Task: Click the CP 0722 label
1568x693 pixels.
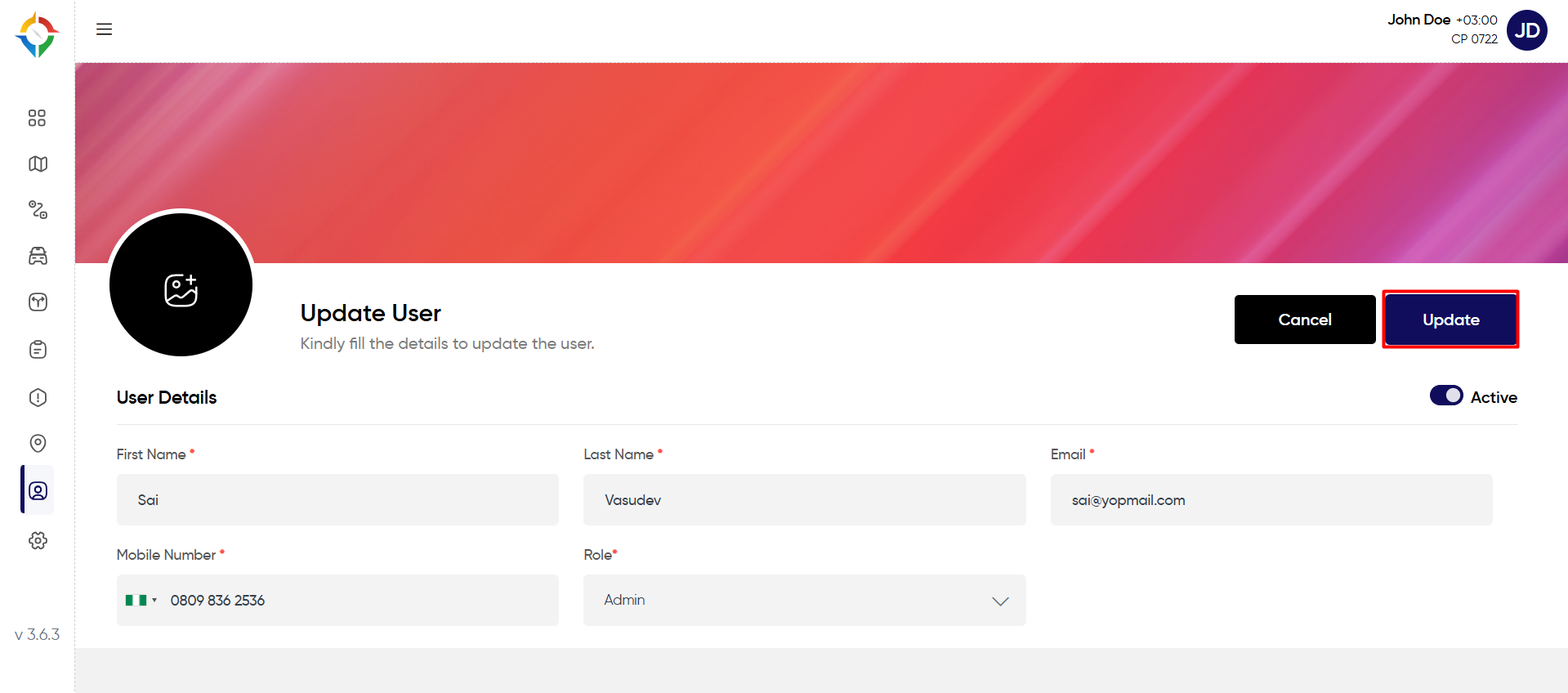Action: pos(1474,39)
